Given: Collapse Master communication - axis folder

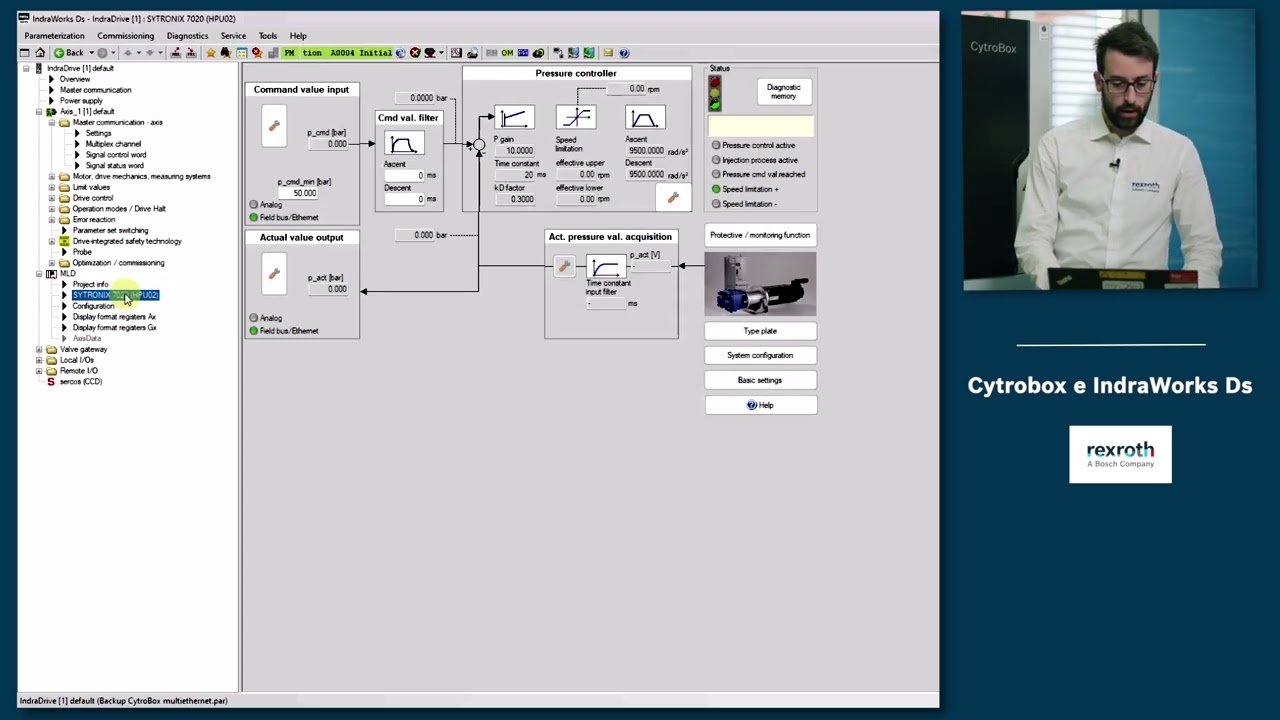Looking at the screenshot, I should pyautogui.click(x=52, y=122).
